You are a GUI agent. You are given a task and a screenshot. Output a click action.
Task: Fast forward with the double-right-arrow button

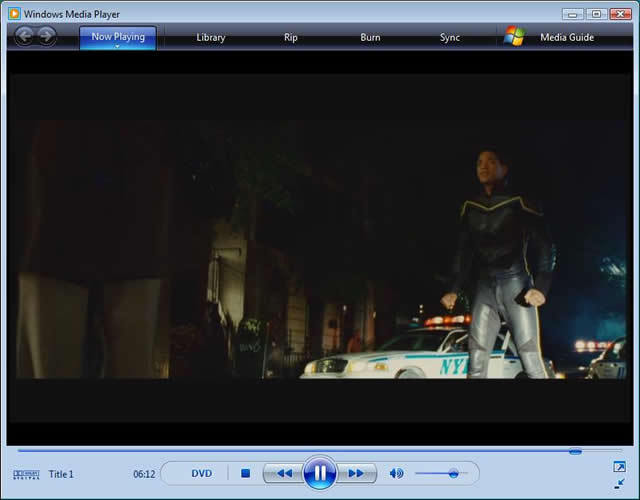(356, 473)
